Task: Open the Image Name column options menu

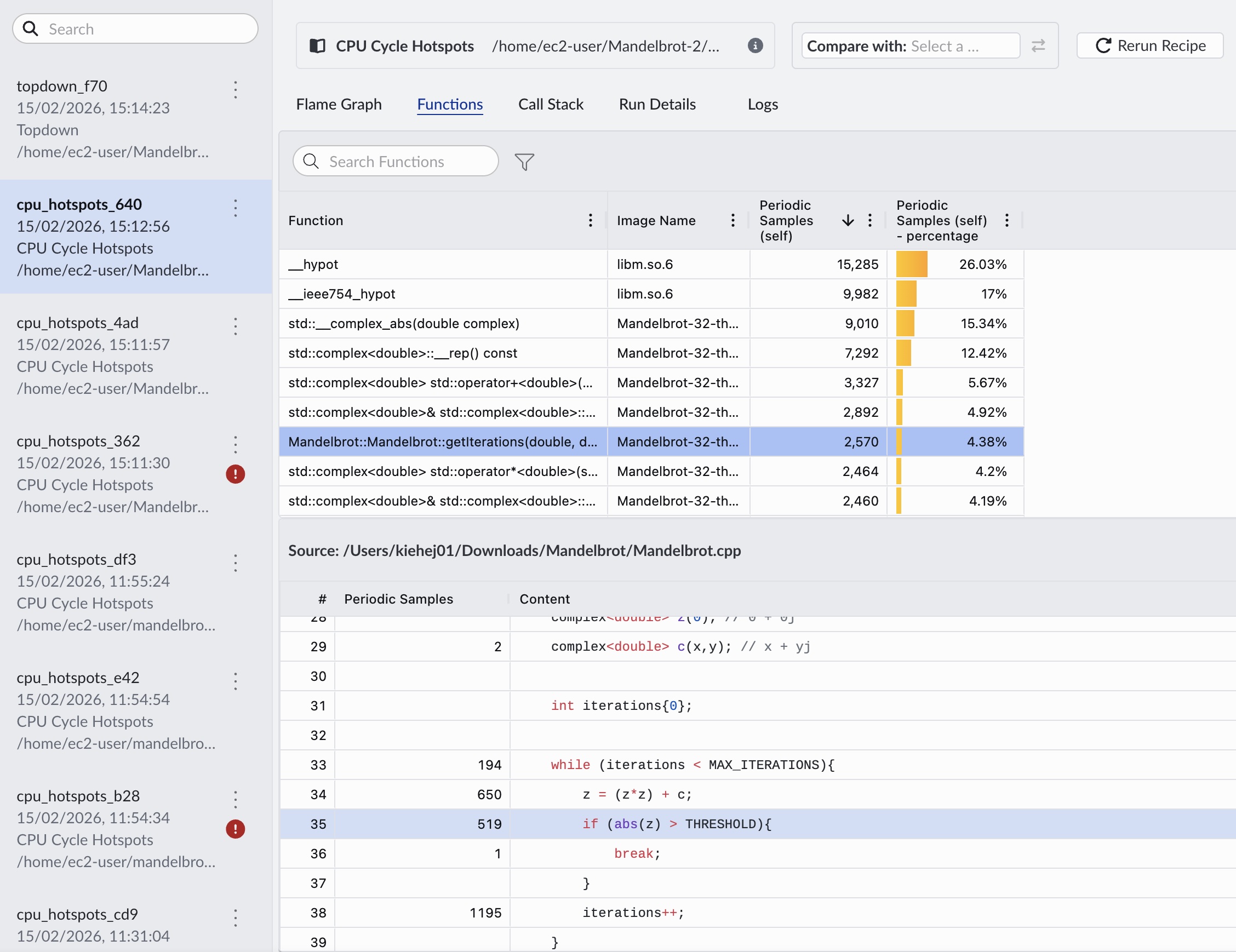Action: (733, 221)
